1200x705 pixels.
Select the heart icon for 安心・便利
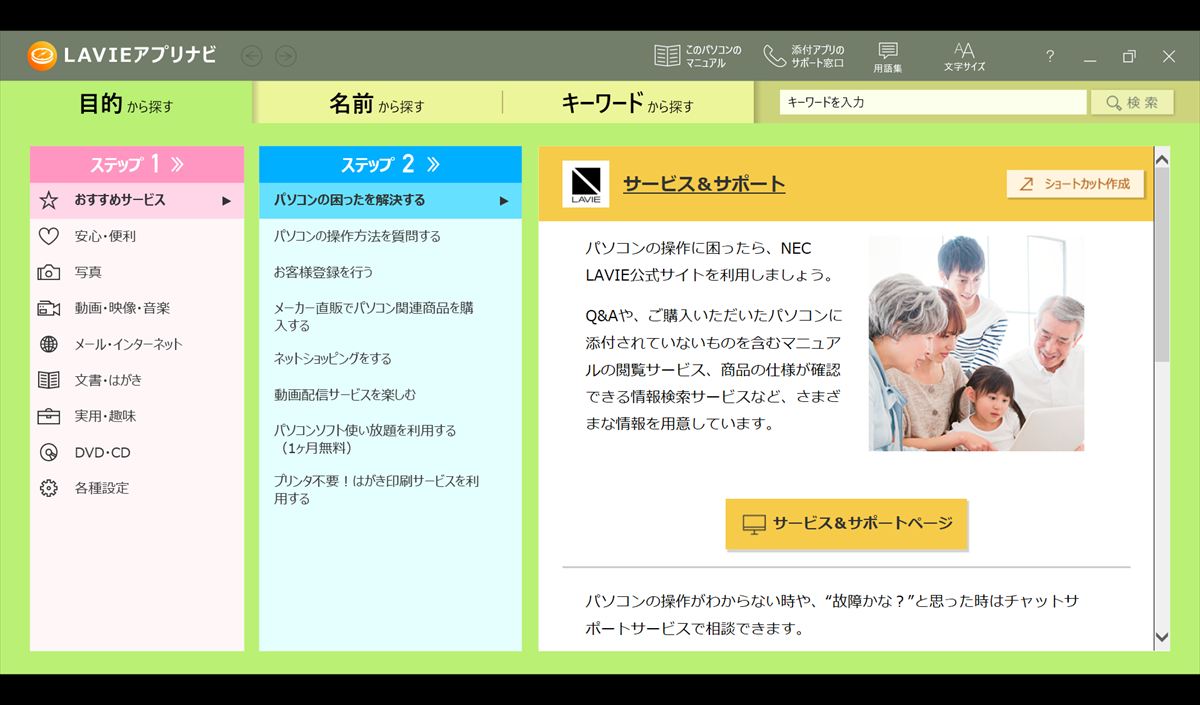(x=48, y=236)
